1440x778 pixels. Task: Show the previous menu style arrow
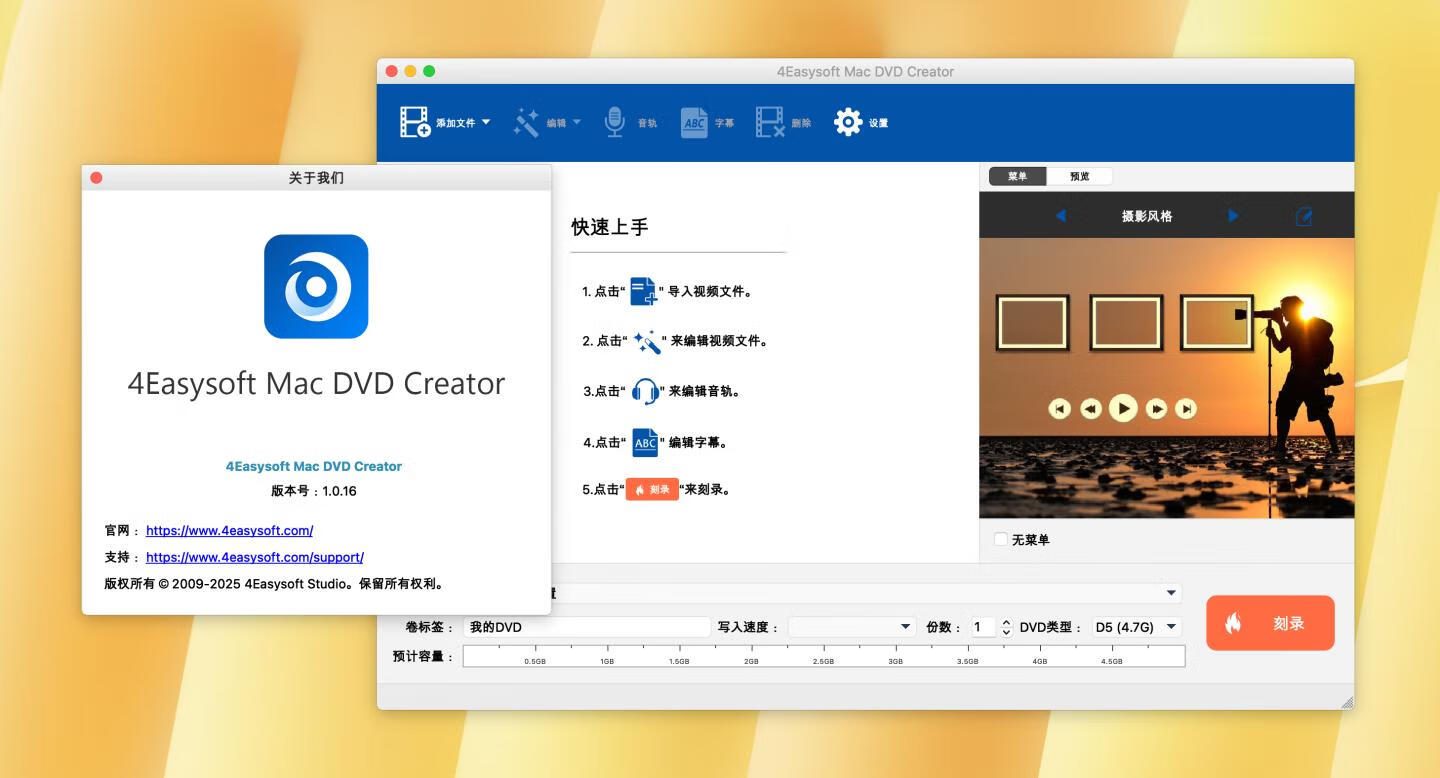coord(1061,216)
